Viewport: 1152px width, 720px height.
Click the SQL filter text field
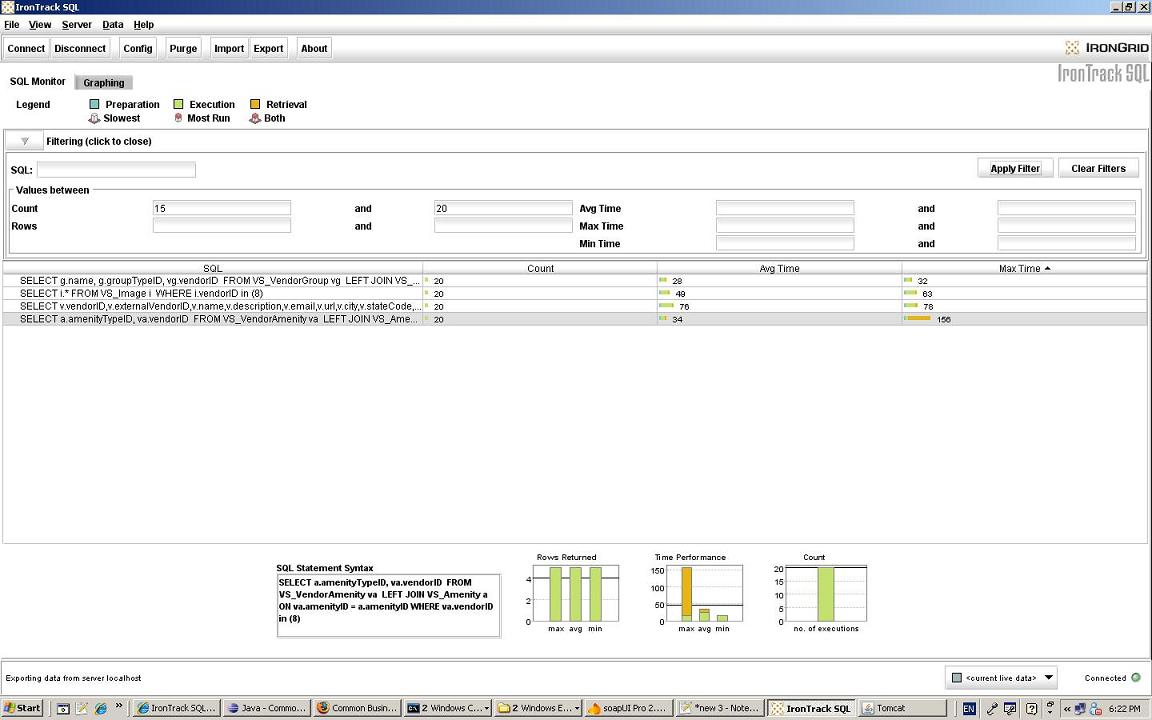click(x=116, y=170)
